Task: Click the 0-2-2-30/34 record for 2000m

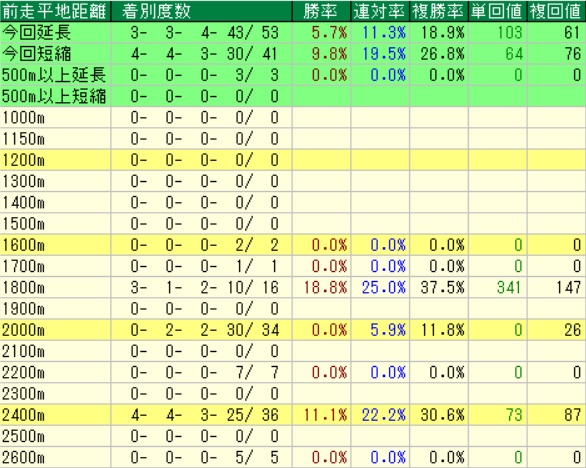Action: [205, 330]
